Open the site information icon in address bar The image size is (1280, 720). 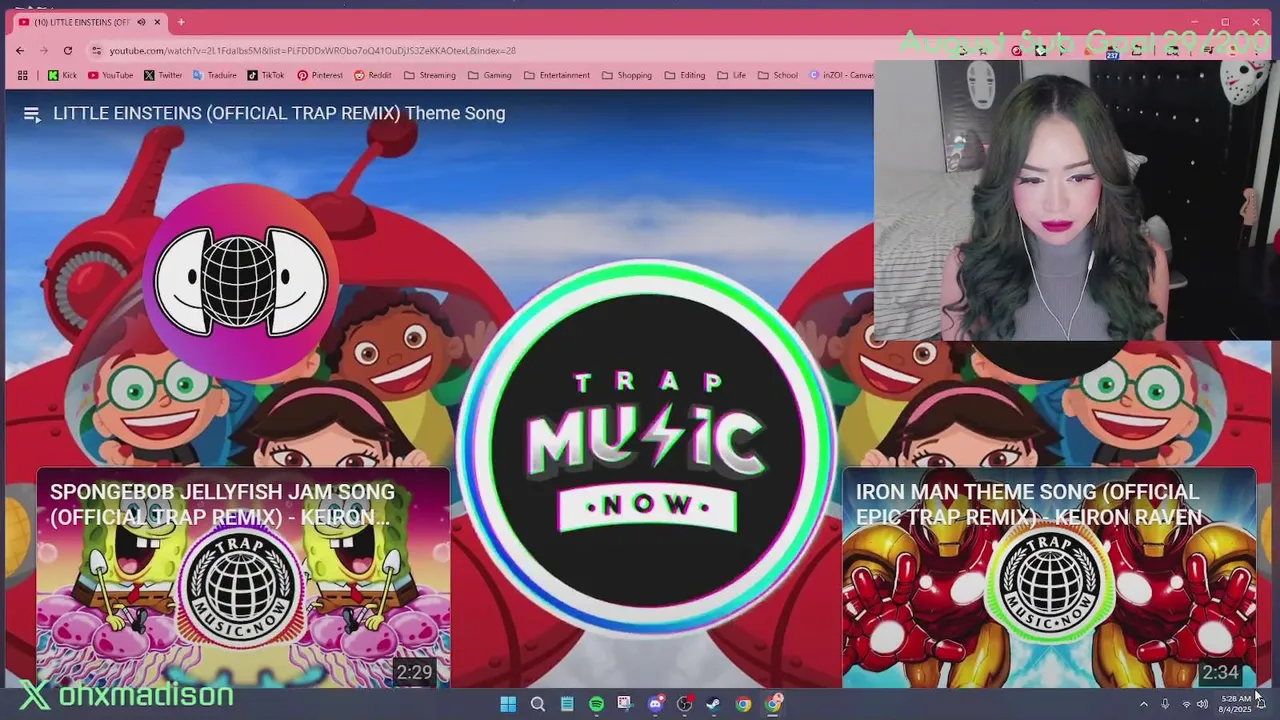click(96, 50)
